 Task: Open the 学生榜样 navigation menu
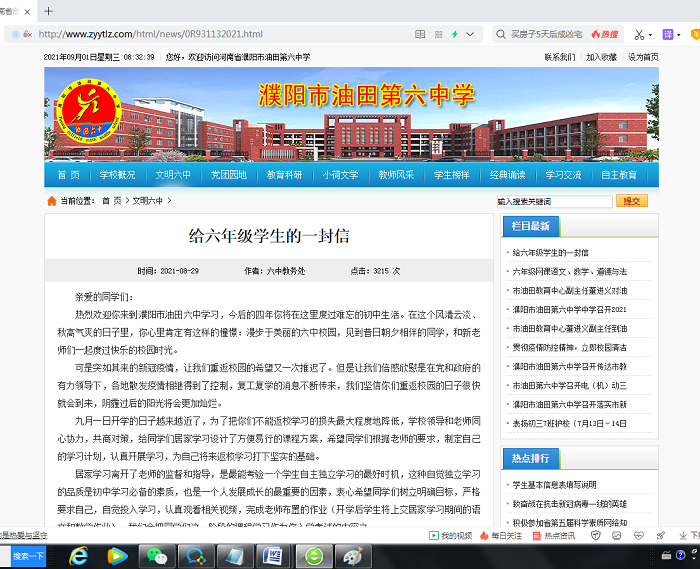[452, 175]
